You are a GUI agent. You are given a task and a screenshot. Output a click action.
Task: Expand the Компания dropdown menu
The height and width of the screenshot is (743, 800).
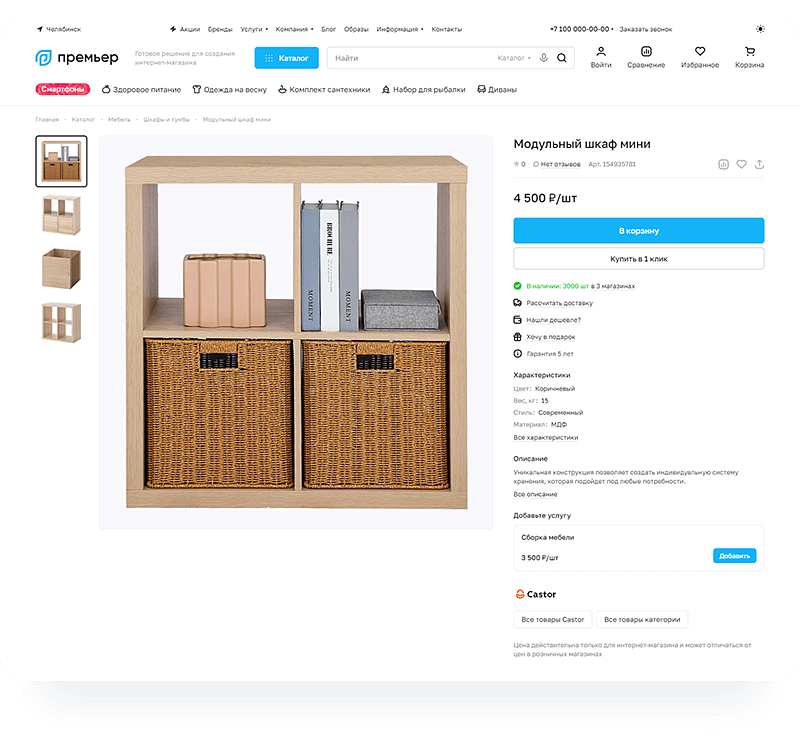[x=294, y=29]
